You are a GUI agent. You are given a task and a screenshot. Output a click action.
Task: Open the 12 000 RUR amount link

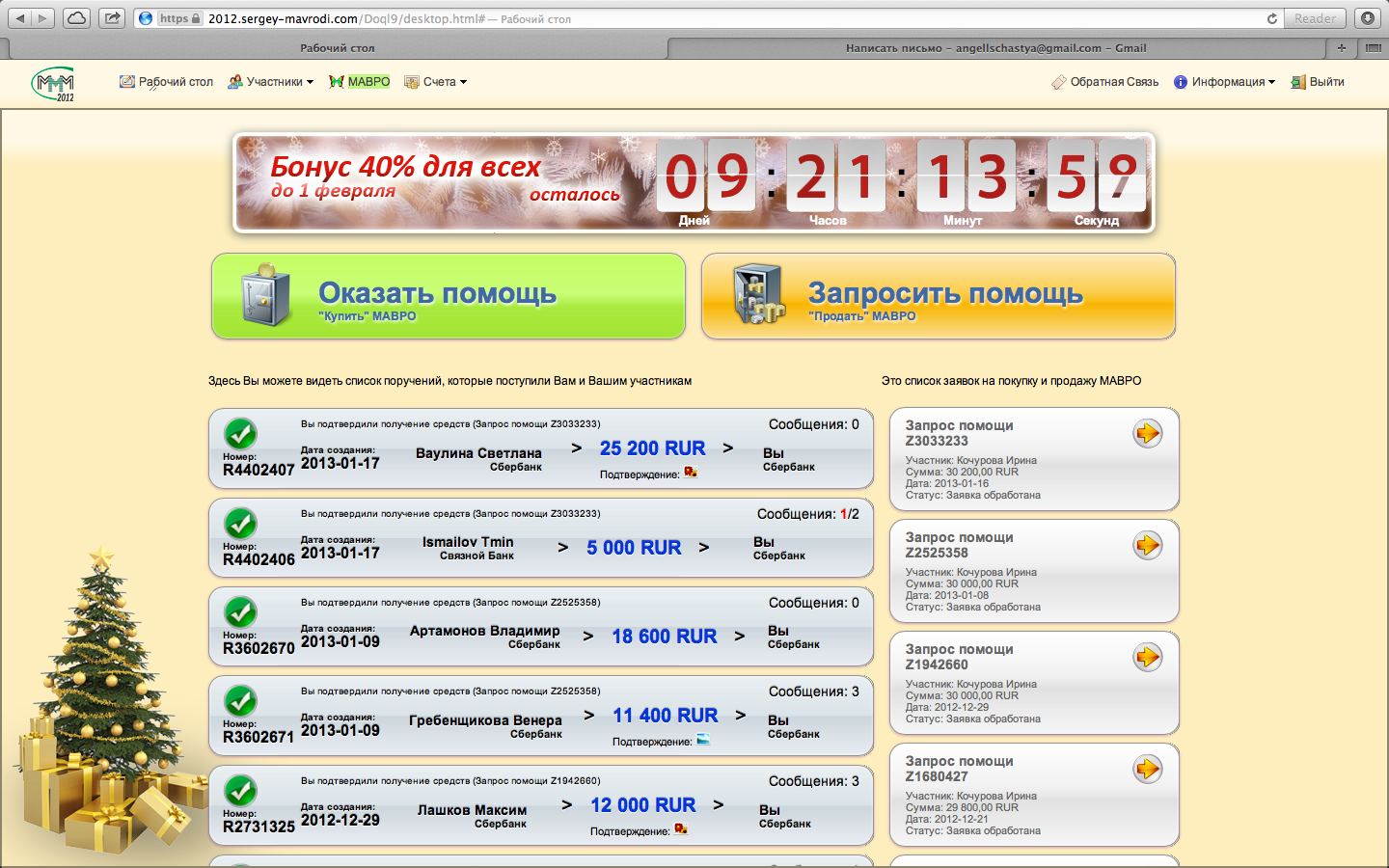643,805
